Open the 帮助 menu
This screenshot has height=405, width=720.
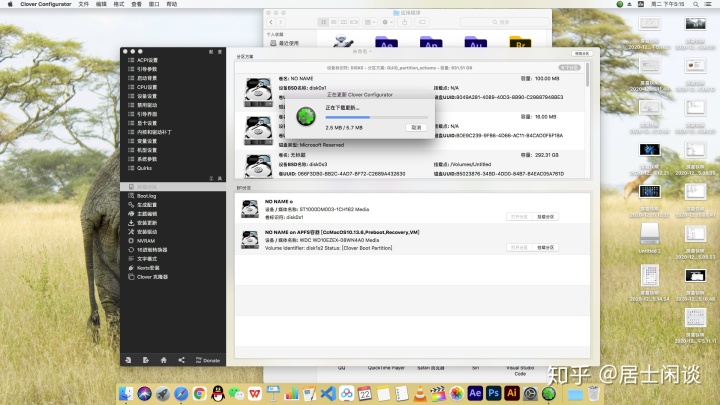click(171, 4)
